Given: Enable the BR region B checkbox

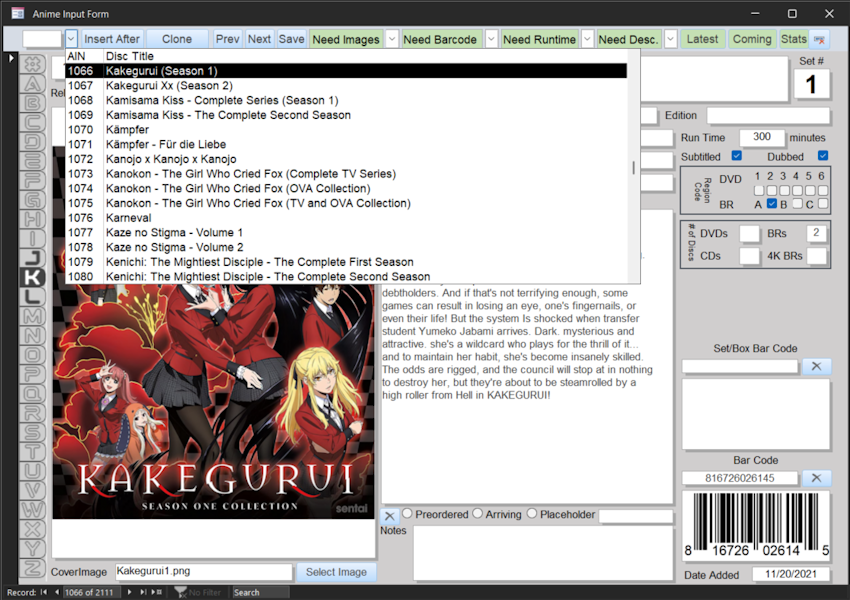Looking at the screenshot, I should pyautogui.click(x=797, y=204).
